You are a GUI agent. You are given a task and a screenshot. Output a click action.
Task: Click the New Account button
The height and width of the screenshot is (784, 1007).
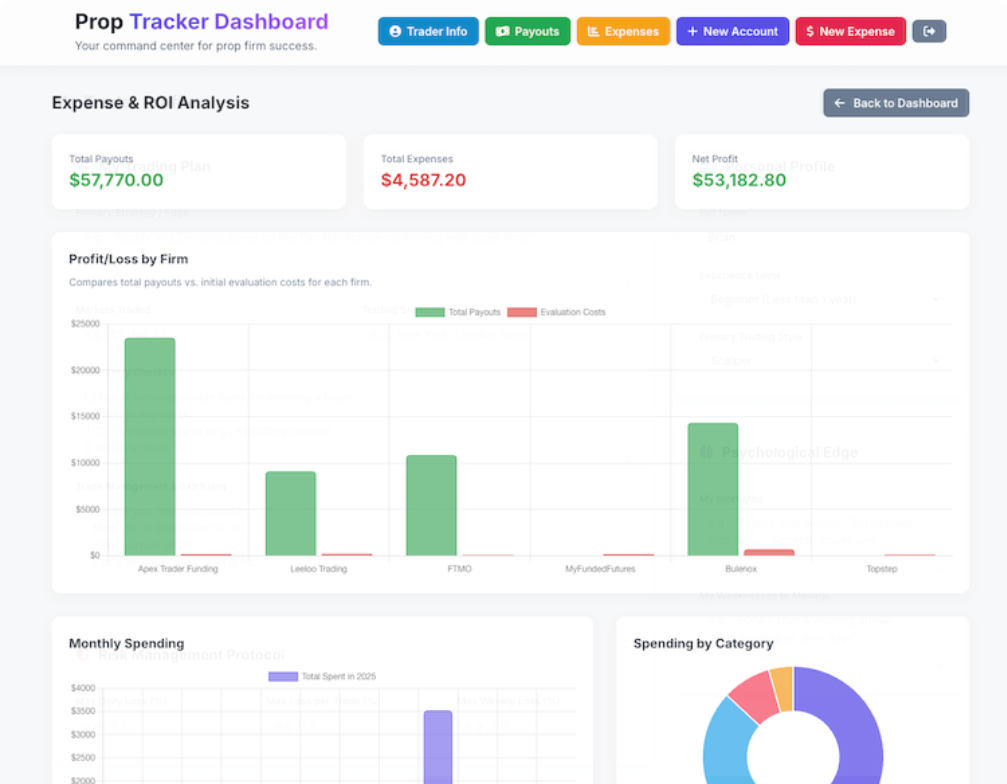pyautogui.click(x=732, y=31)
